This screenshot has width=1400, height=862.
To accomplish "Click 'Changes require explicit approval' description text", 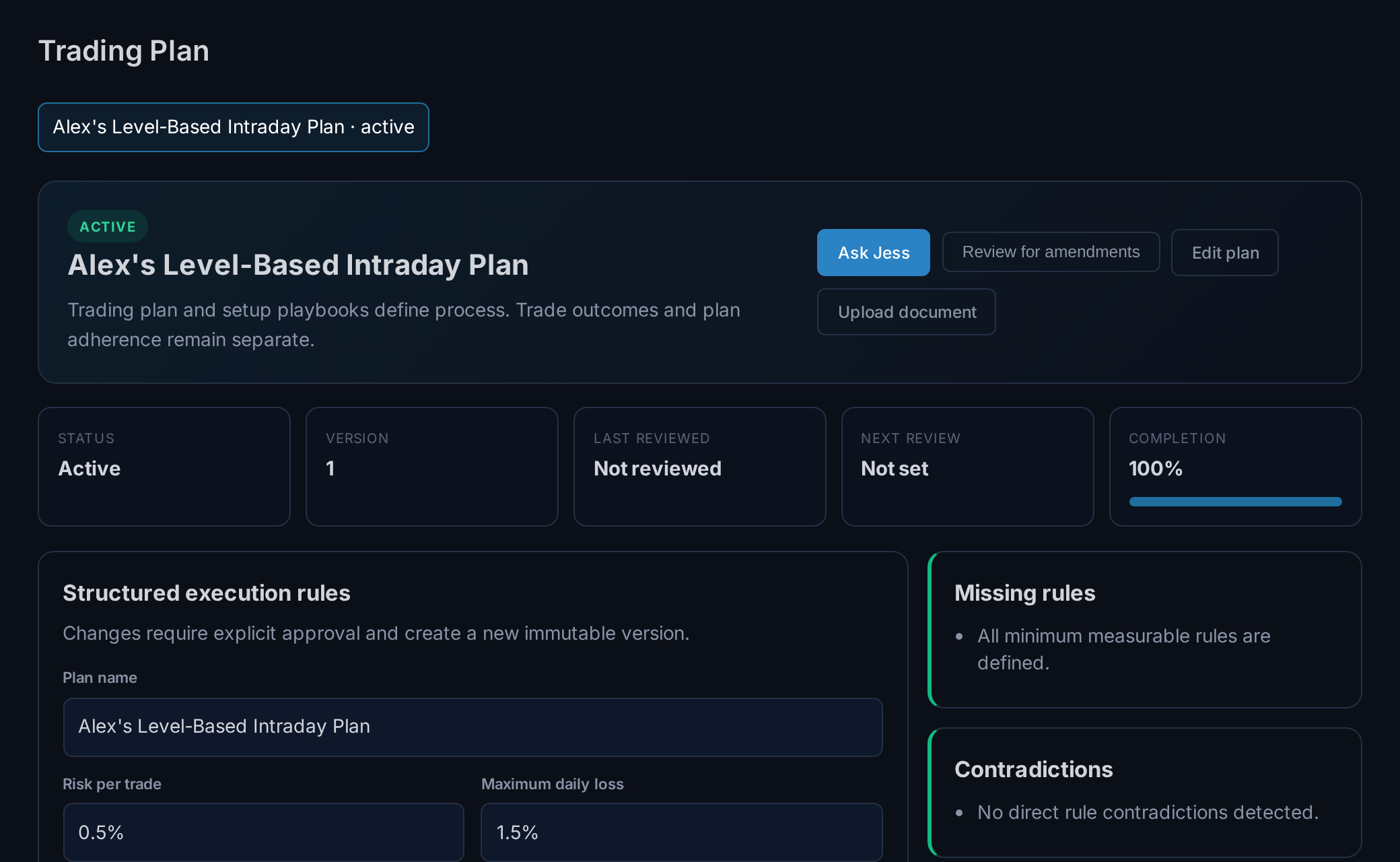I will tap(376, 634).
